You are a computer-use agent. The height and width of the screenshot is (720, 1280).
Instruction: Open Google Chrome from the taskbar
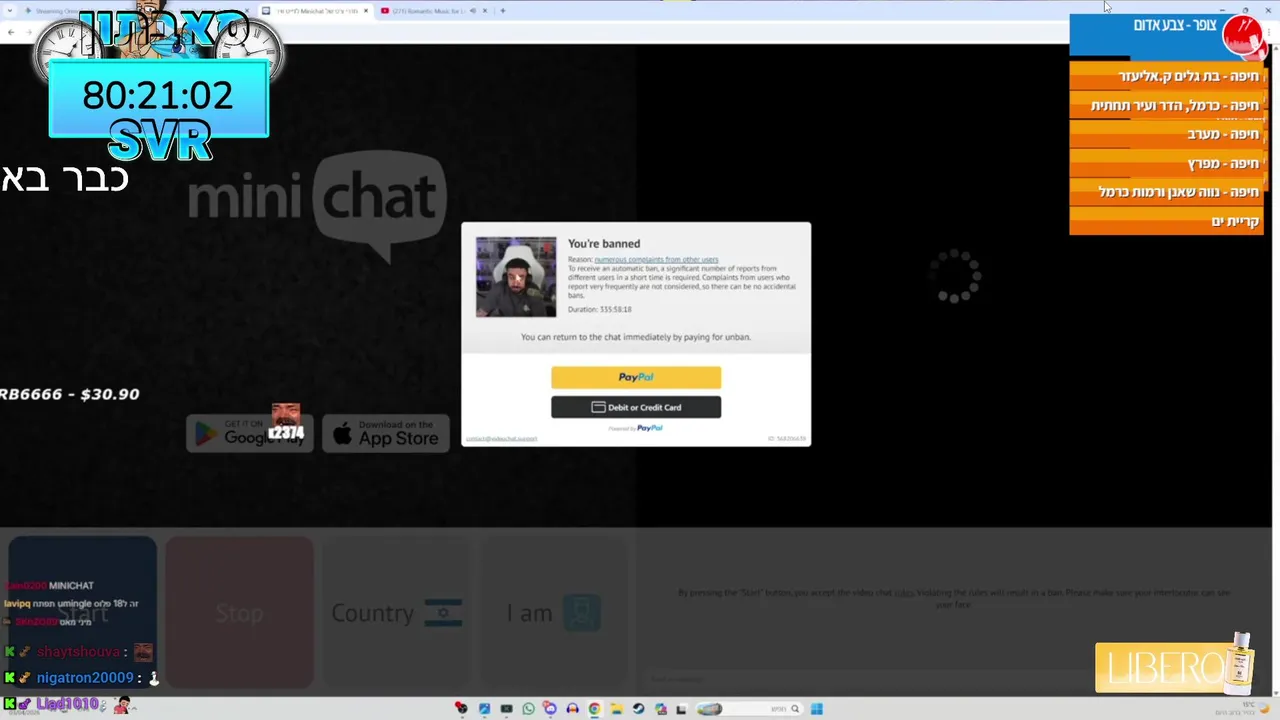(x=594, y=709)
